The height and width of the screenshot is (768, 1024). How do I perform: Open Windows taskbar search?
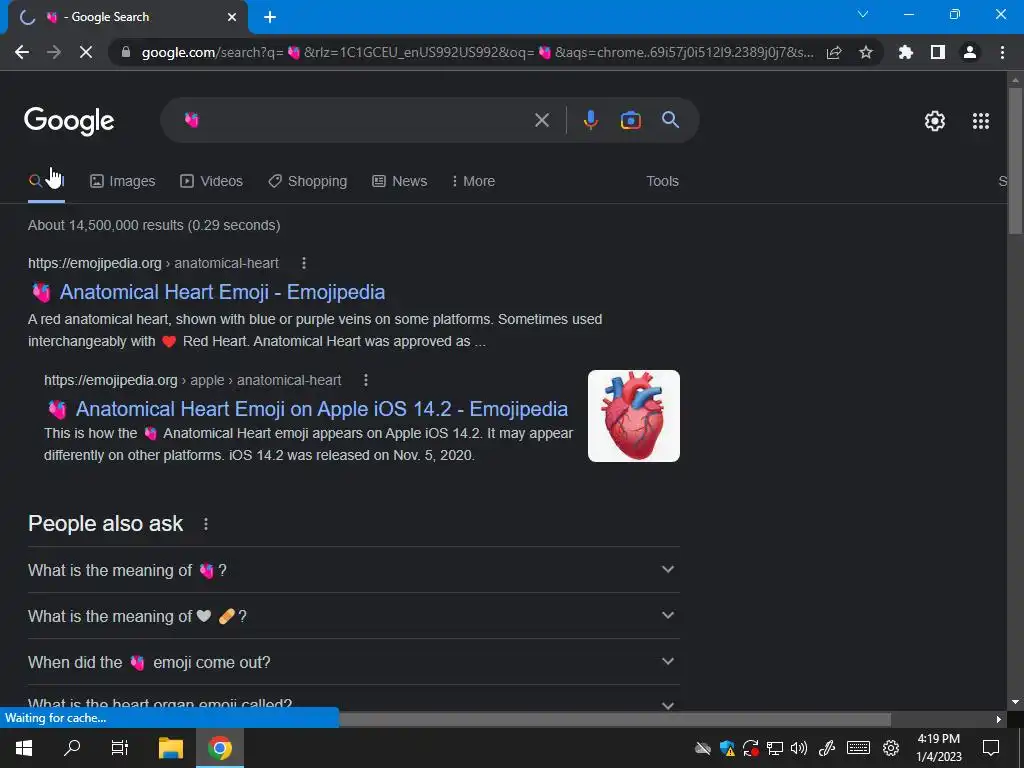[72, 748]
